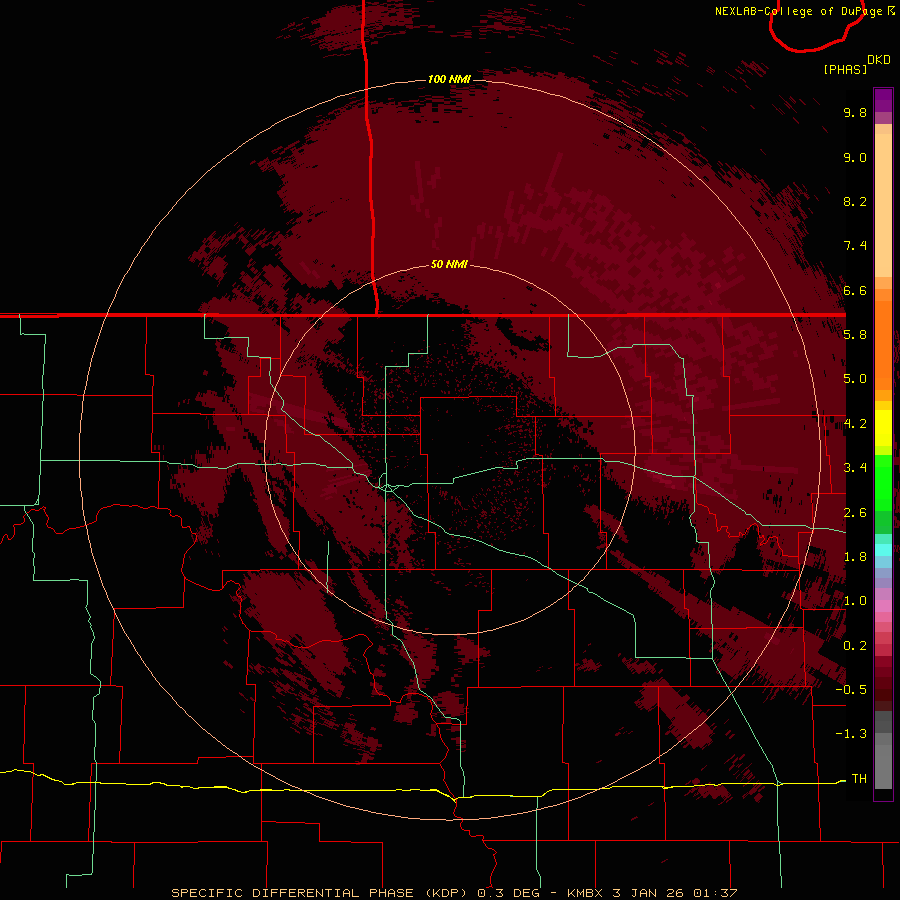
Task: Click the 0.2 scale value
Action: tap(855, 646)
